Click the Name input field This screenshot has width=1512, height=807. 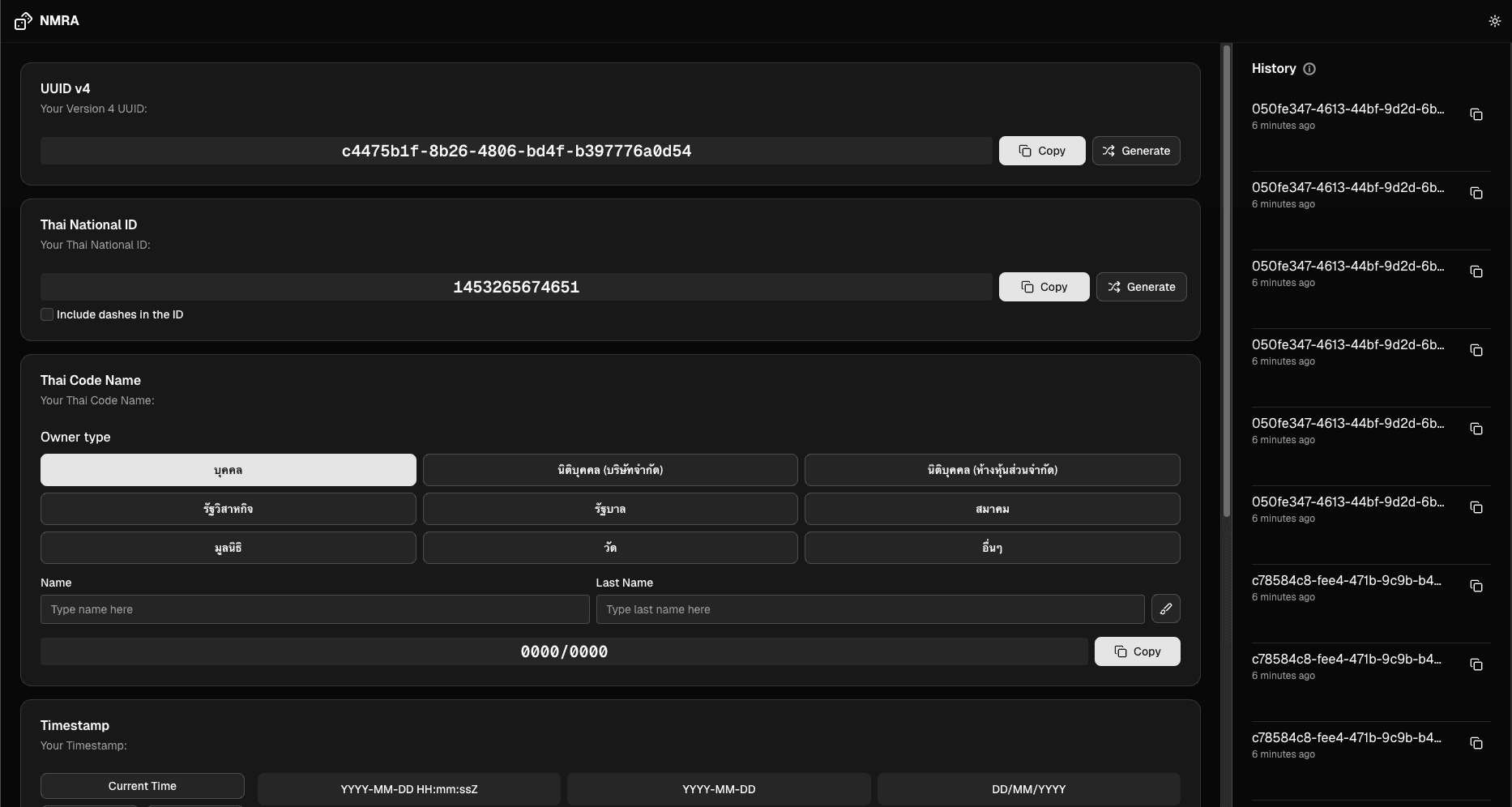coord(314,609)
